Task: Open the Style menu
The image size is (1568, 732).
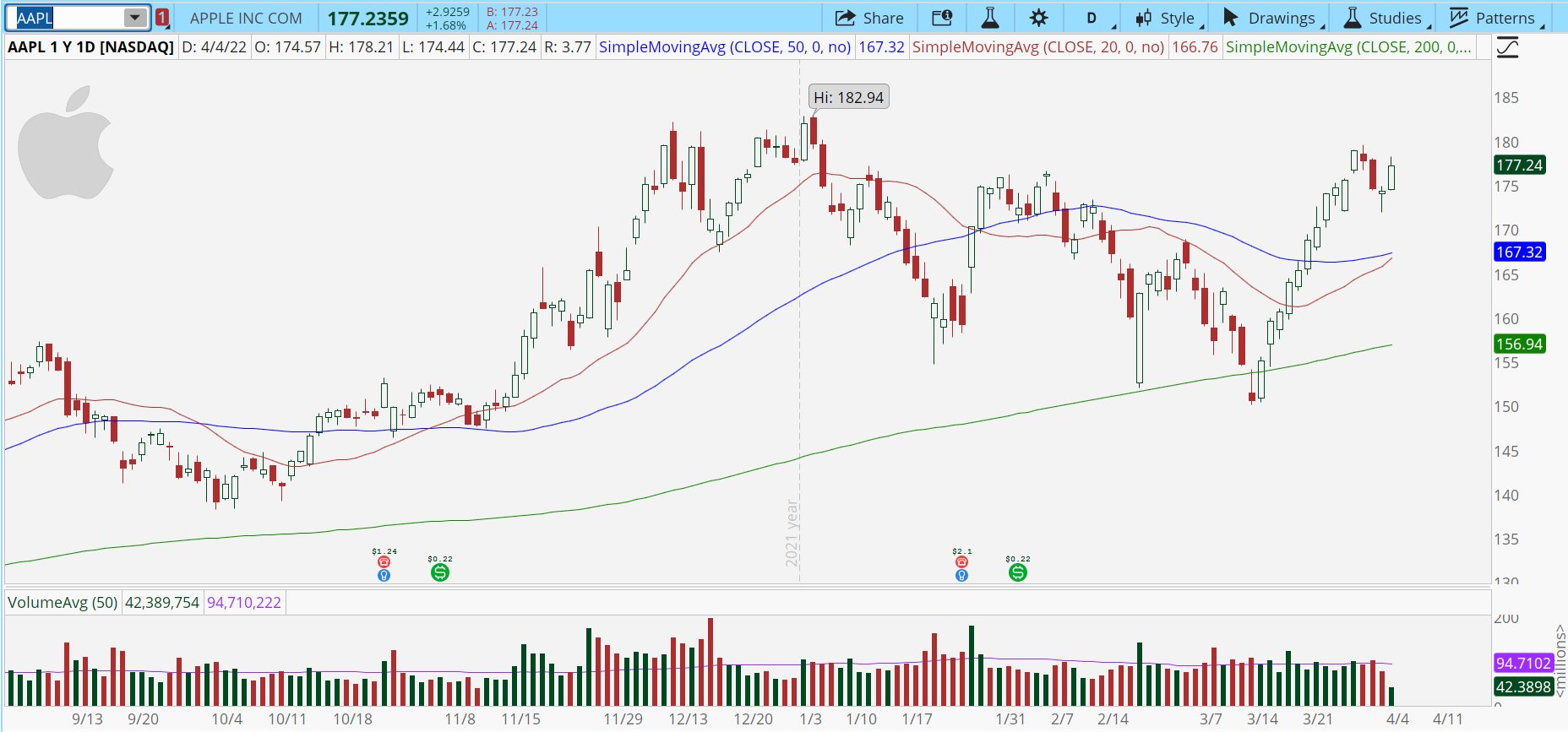Action: click(1169, 18)
